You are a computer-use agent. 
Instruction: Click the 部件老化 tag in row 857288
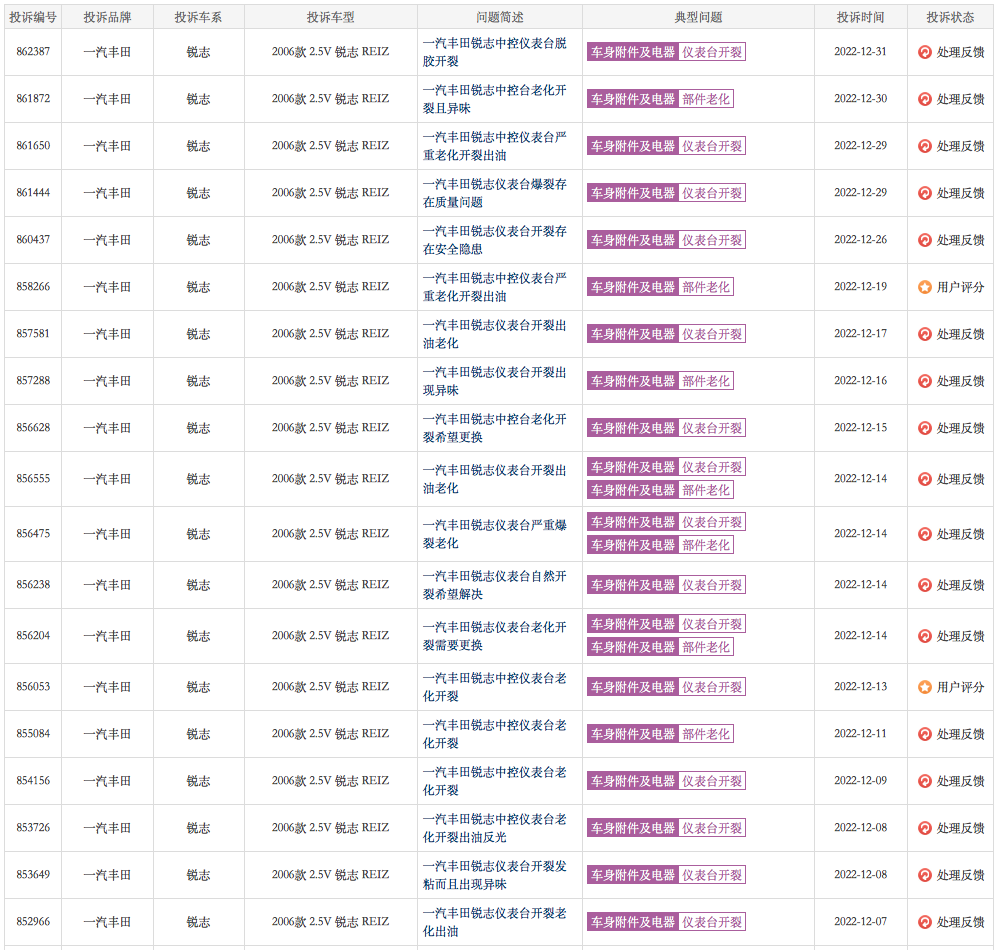[706, 381]
